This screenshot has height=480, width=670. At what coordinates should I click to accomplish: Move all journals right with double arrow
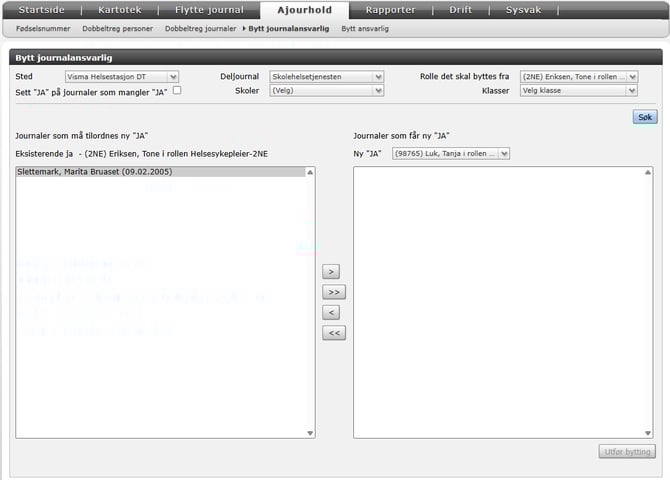pyautogui.click(x=333, y=292)
